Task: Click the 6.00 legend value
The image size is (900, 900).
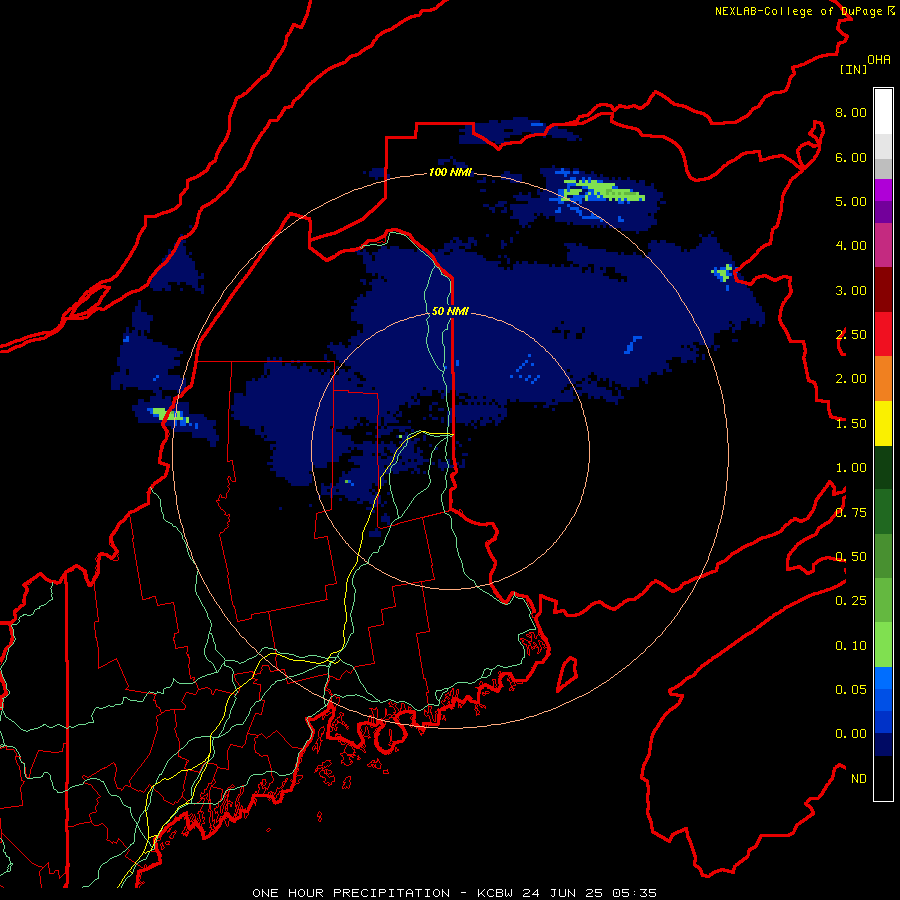Action: 851,157
